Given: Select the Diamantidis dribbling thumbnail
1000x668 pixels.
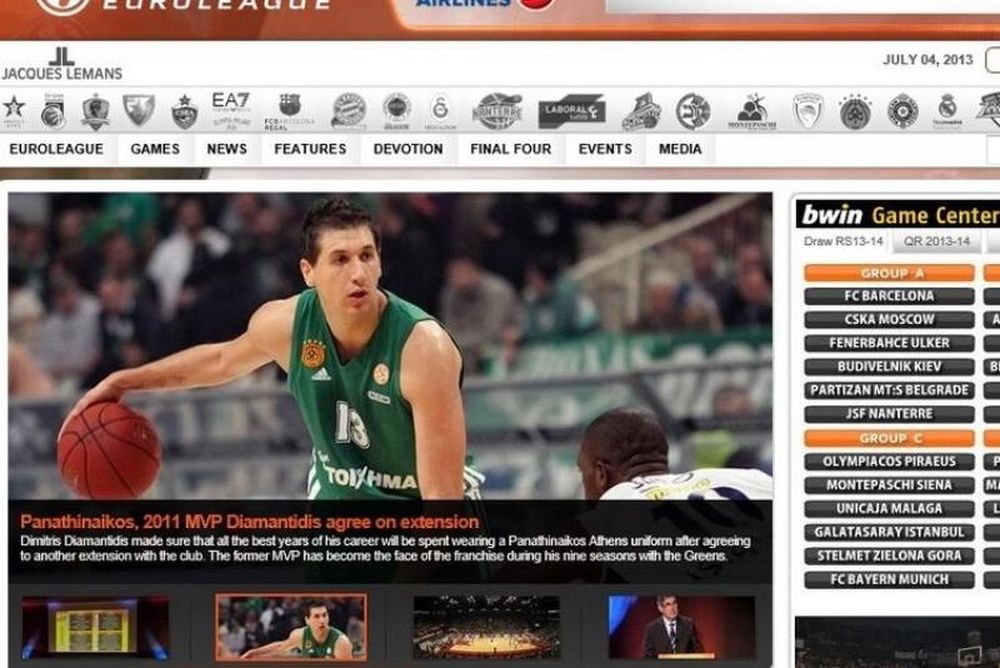Looking at the screenshot, I should 291,627.
